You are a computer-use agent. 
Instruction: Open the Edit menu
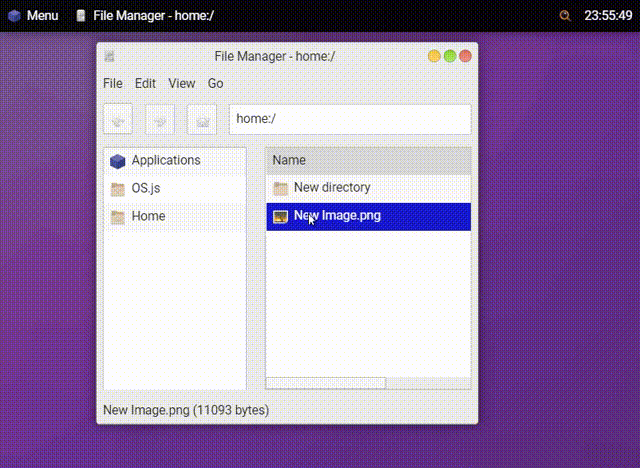145,83
